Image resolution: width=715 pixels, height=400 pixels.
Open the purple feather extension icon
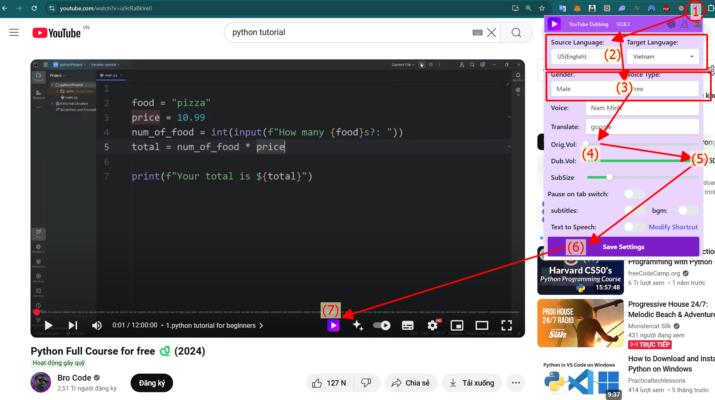pos(622,8)
